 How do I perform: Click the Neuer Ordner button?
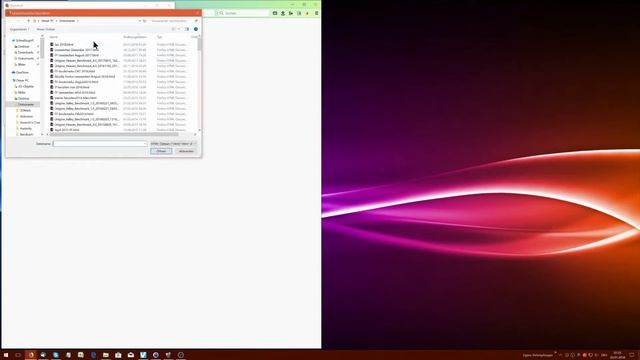tap(46, 29)
